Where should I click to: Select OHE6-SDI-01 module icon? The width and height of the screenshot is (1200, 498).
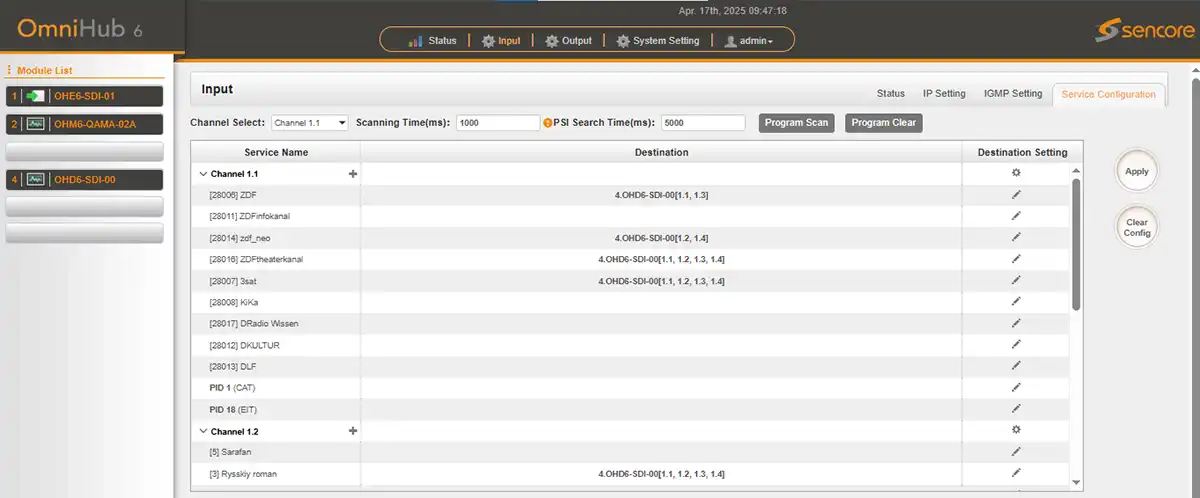(36, 96)
